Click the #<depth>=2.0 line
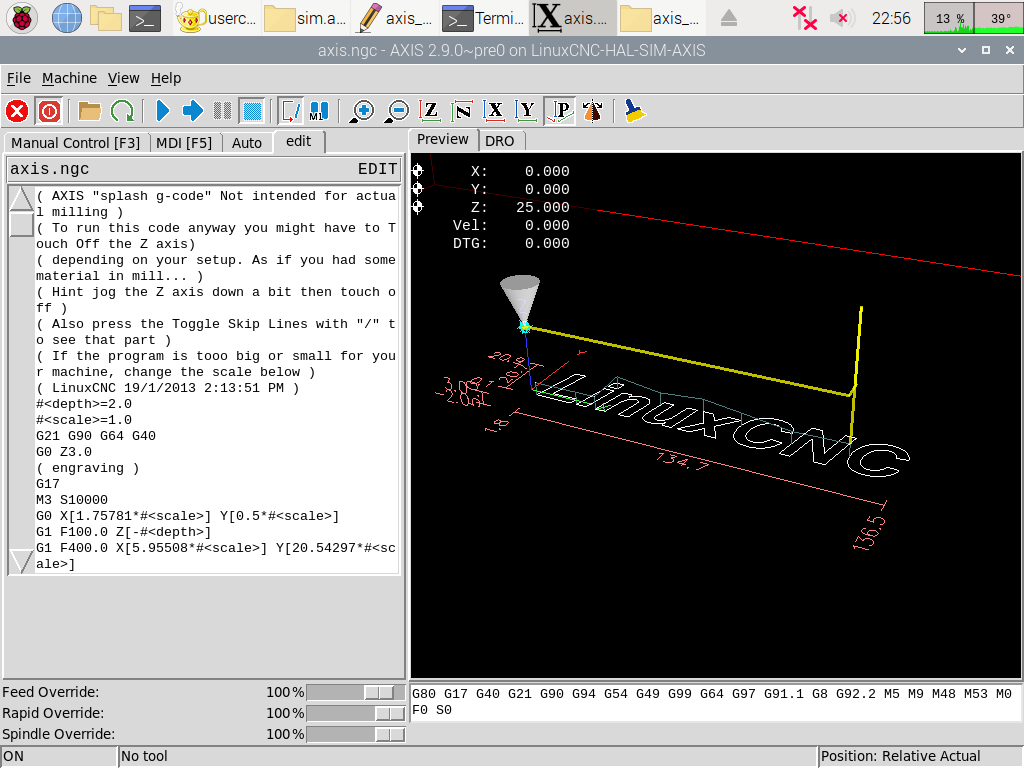Screen dimensions: 1024x768 84,404
